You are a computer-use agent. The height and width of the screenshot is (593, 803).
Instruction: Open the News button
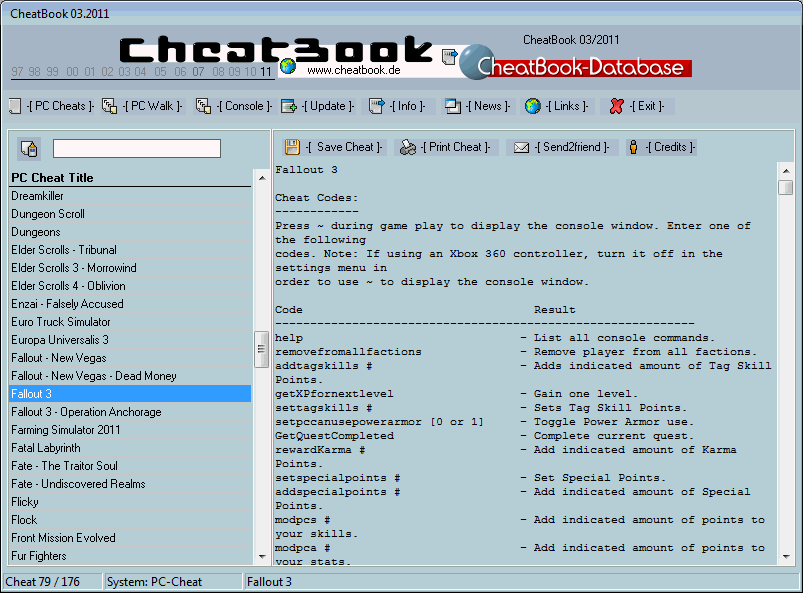click(488, 106)
